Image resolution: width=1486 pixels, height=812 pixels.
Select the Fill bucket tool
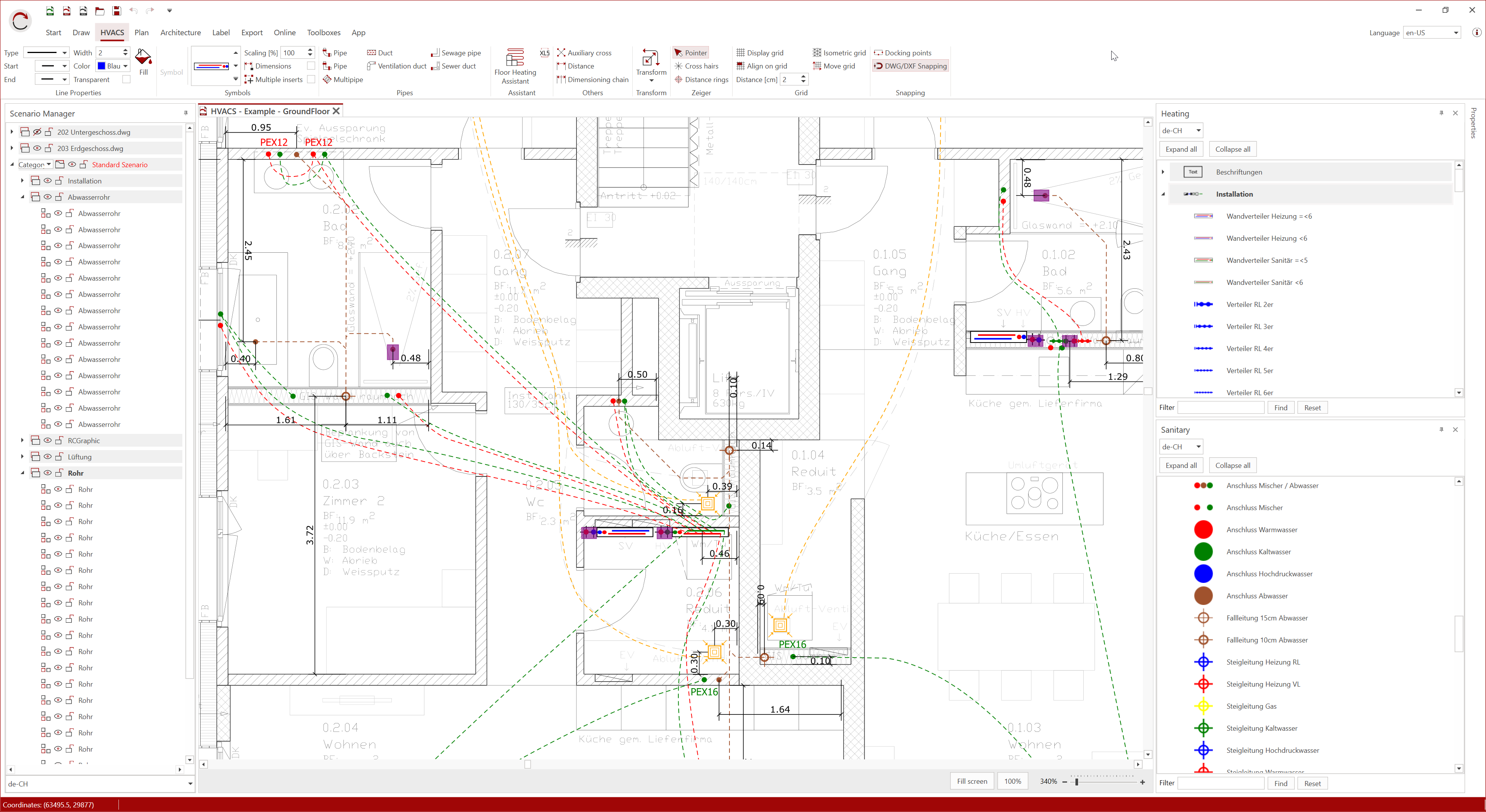coord(143,61)
